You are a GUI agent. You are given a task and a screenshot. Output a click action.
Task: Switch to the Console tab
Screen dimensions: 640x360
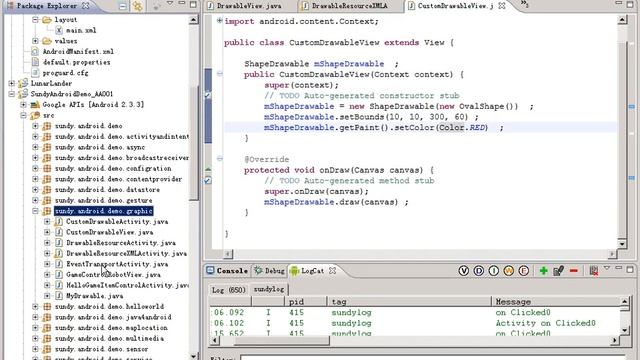tap(227, 271)
